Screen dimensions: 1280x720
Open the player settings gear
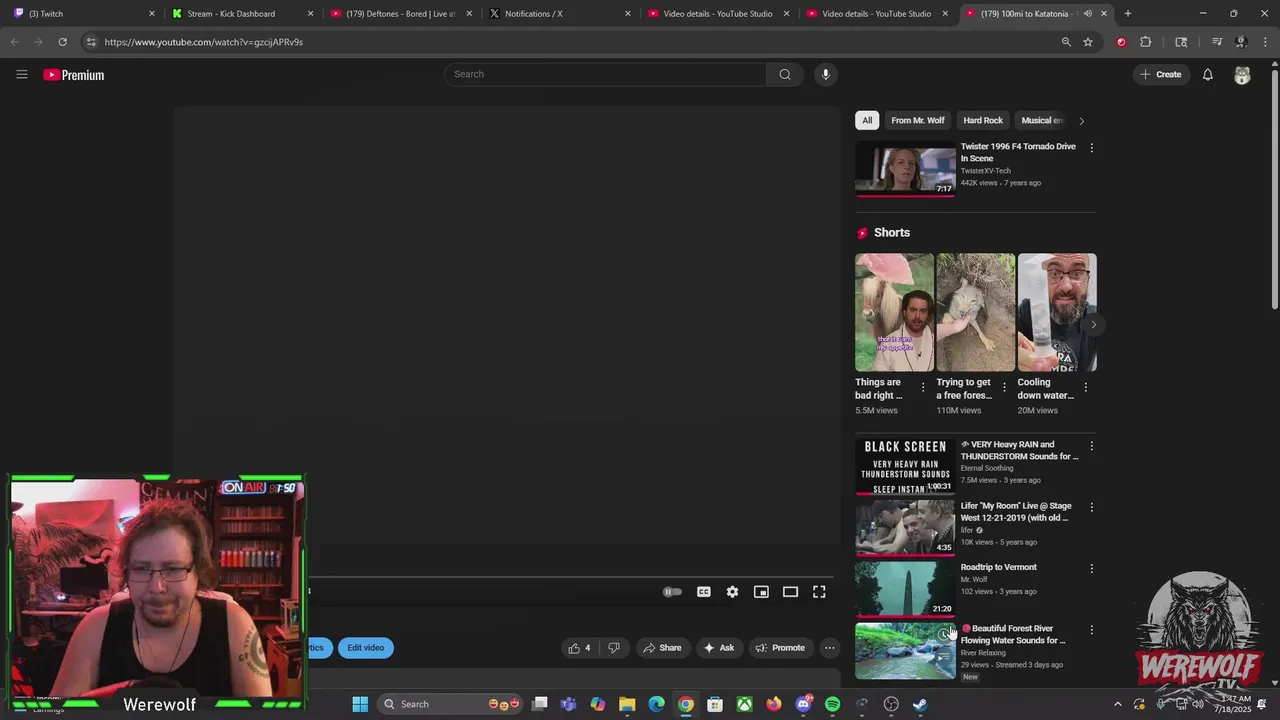click(732, 592)
